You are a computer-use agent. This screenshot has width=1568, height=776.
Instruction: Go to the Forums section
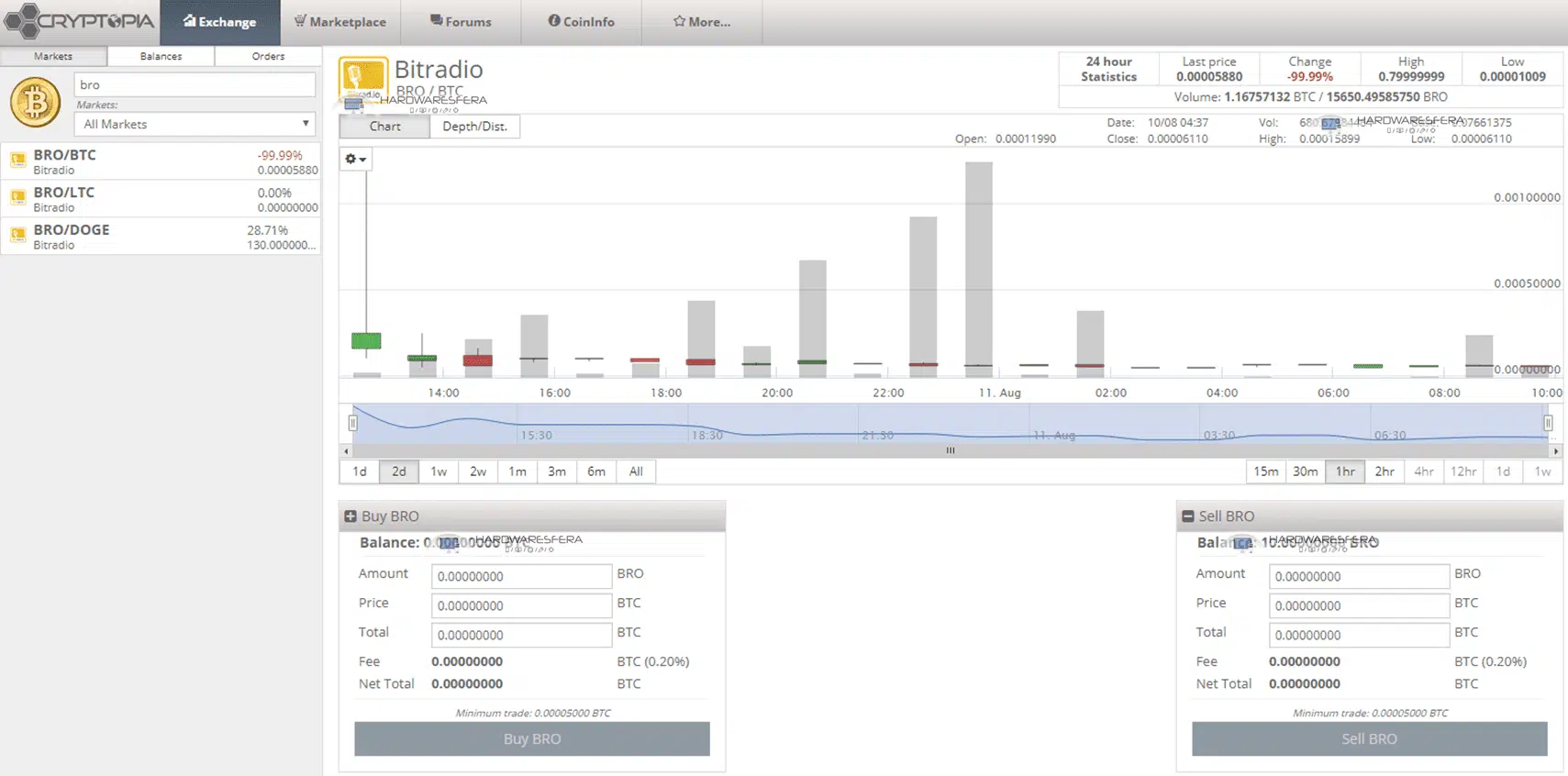(462, 22)
